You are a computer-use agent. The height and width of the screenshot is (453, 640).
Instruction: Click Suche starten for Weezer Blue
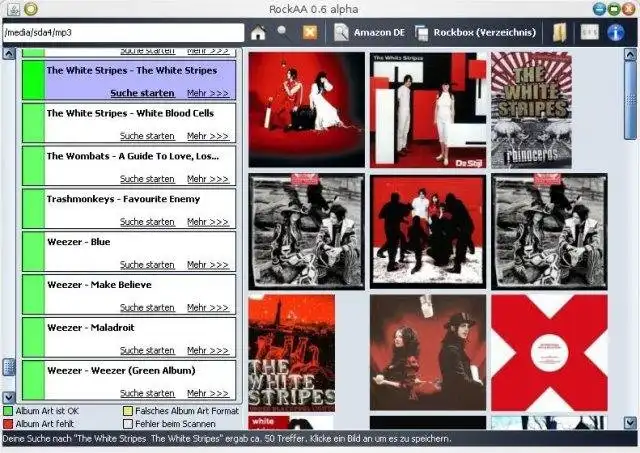(x=147, y=264)
